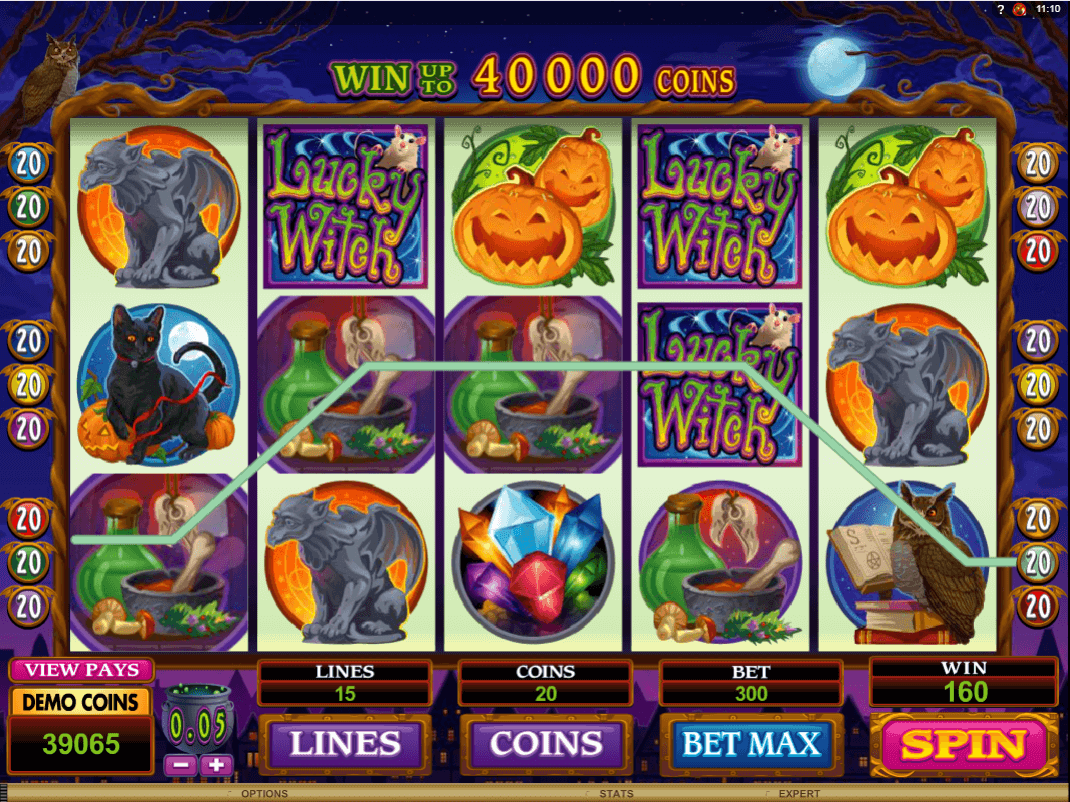Select the green payline marker at right
1070x802 pixels.
1037,562
